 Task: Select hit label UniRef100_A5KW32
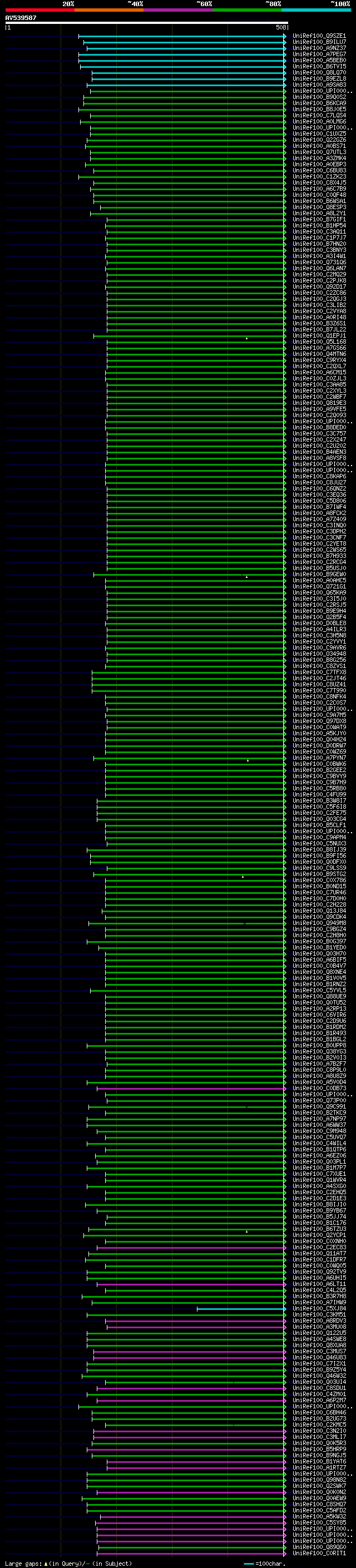click(319, 1517)
